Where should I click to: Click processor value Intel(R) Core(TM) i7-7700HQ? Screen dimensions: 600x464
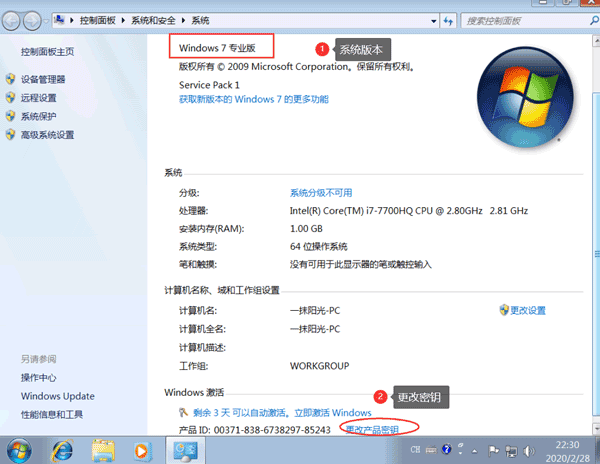click(x=409, y=211)
